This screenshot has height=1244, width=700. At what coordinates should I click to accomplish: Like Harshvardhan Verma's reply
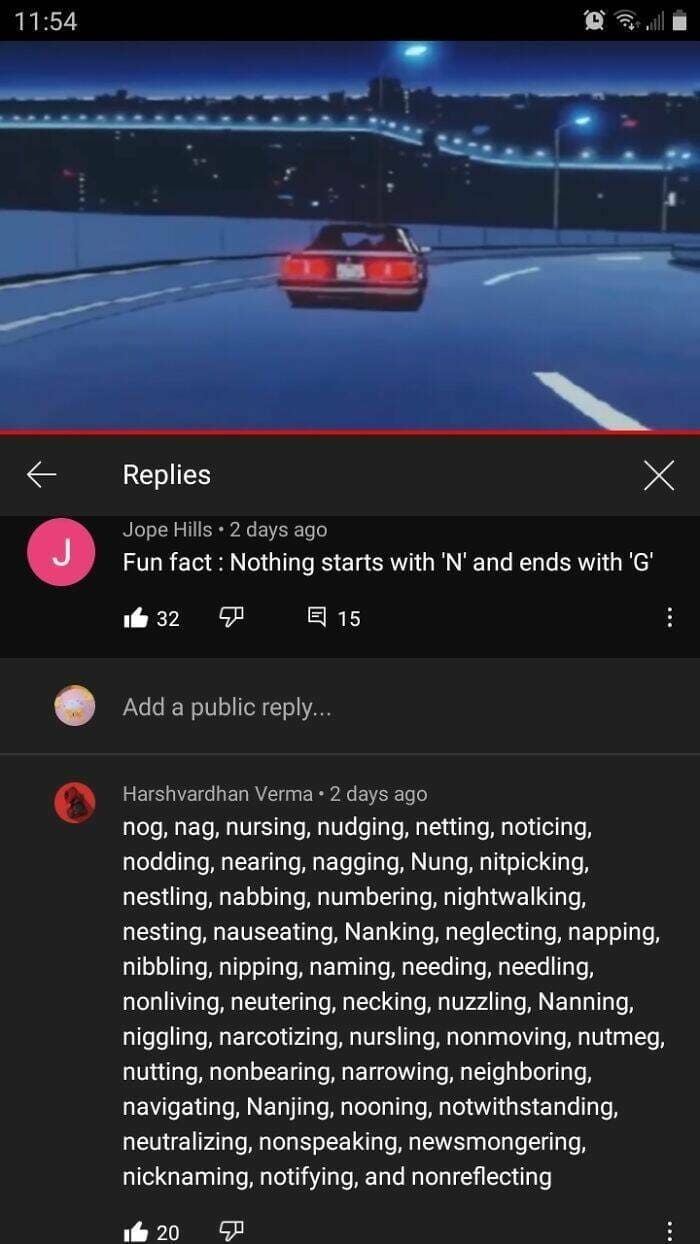[x=135, y=1233]
